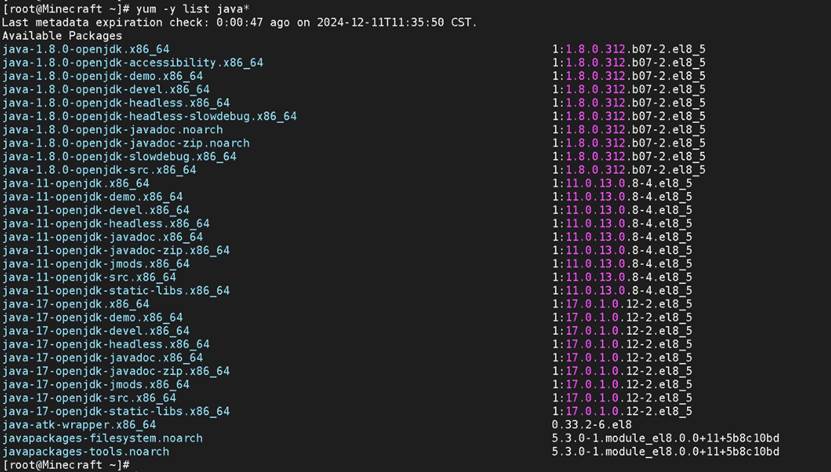Screen dimensions: 831x472
Task: Click the java-1.8.0-openjdk-devel.x86_64 package line
Action: click(x=106, y=89)
